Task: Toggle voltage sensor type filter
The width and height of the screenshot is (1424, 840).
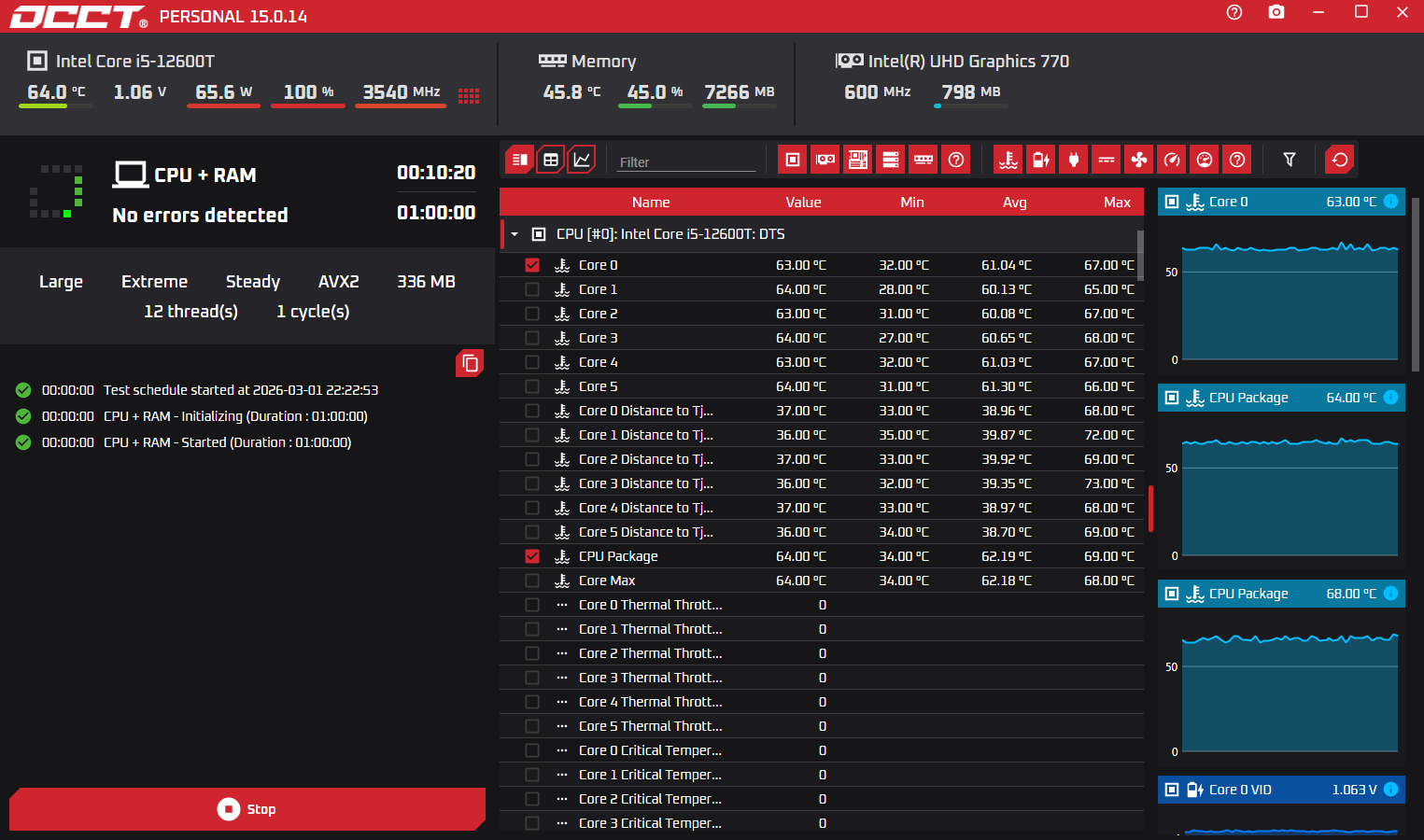Action: [1041, 160]
